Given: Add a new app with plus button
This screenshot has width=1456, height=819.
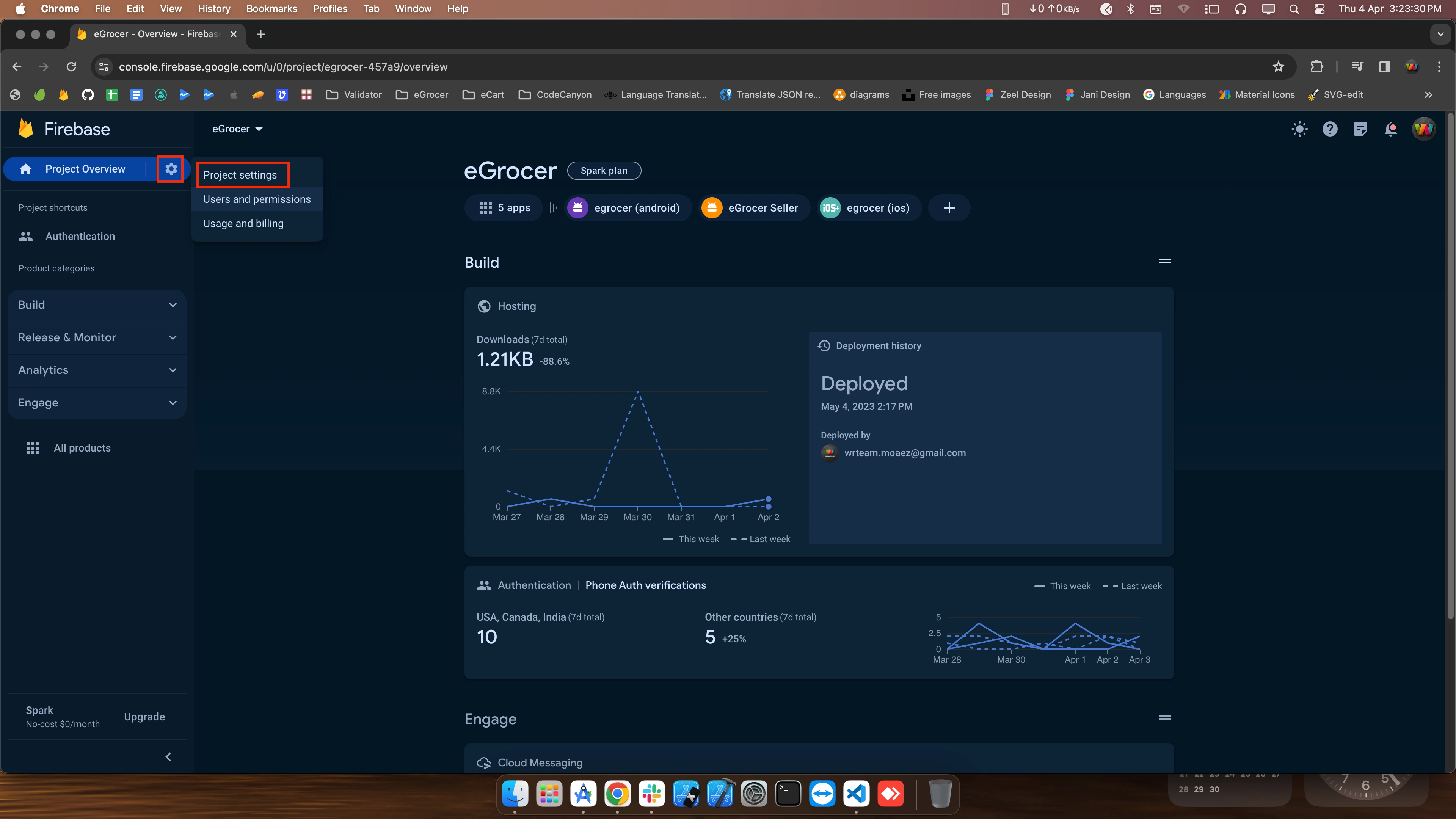Looking at the screenshot, I should [949, 208].
